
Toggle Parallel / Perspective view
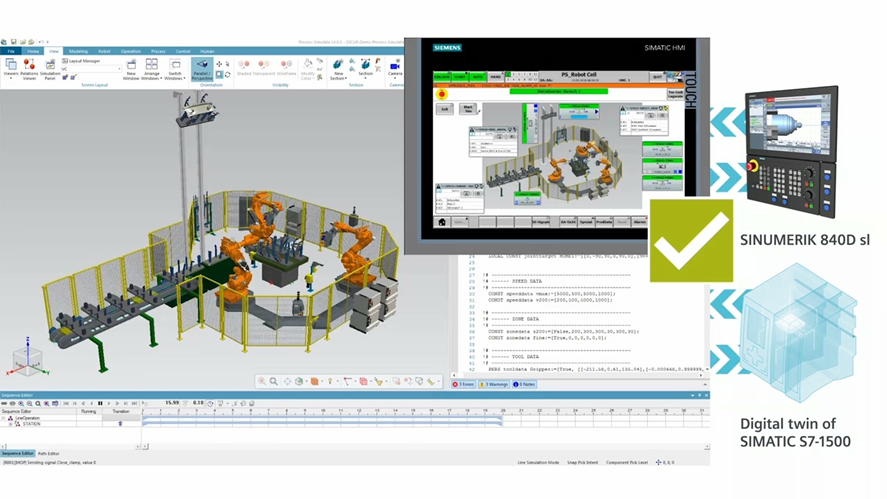coord(202,69)
